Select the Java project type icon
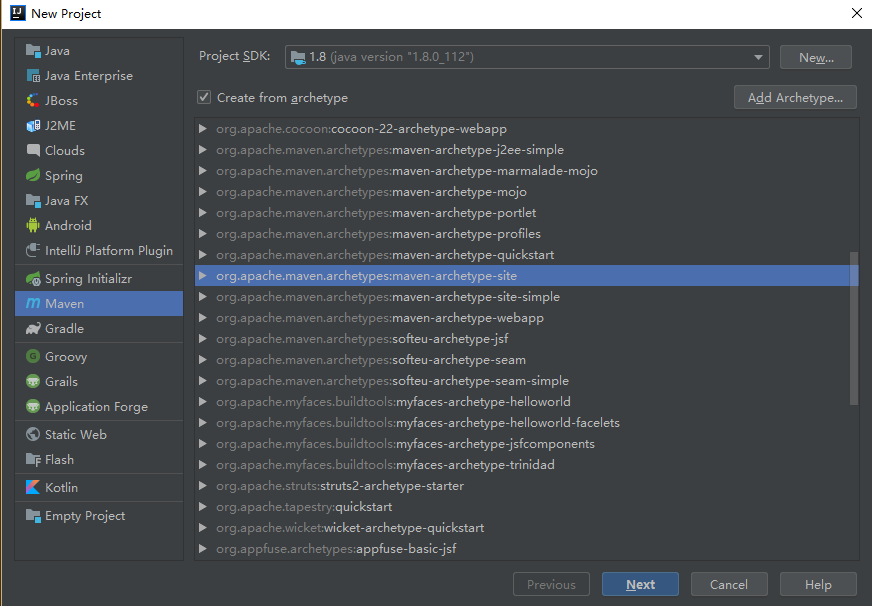The image size is (872, 606). pos(33,51)
